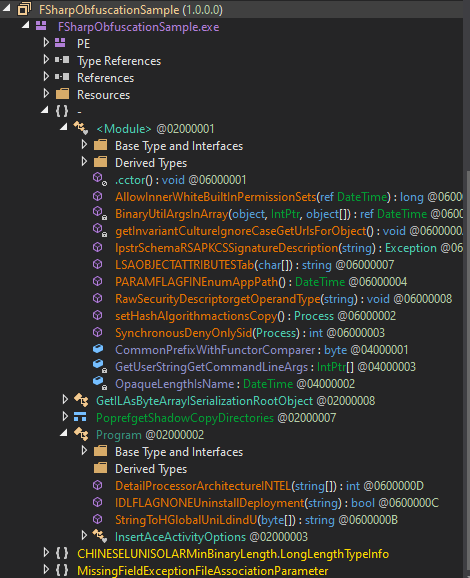Expand Base Type and Interfaces under <Module>

tap(84, 144)
